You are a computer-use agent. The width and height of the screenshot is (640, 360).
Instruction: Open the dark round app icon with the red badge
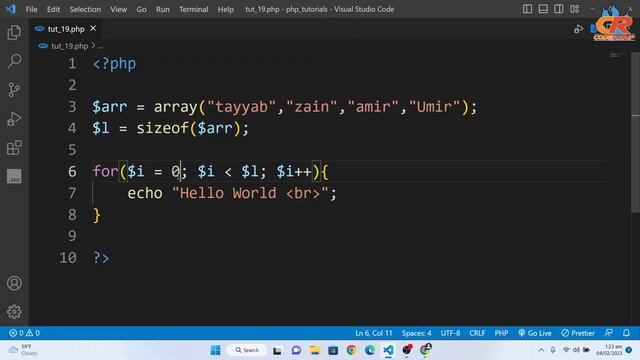click(x=407, y=350)
